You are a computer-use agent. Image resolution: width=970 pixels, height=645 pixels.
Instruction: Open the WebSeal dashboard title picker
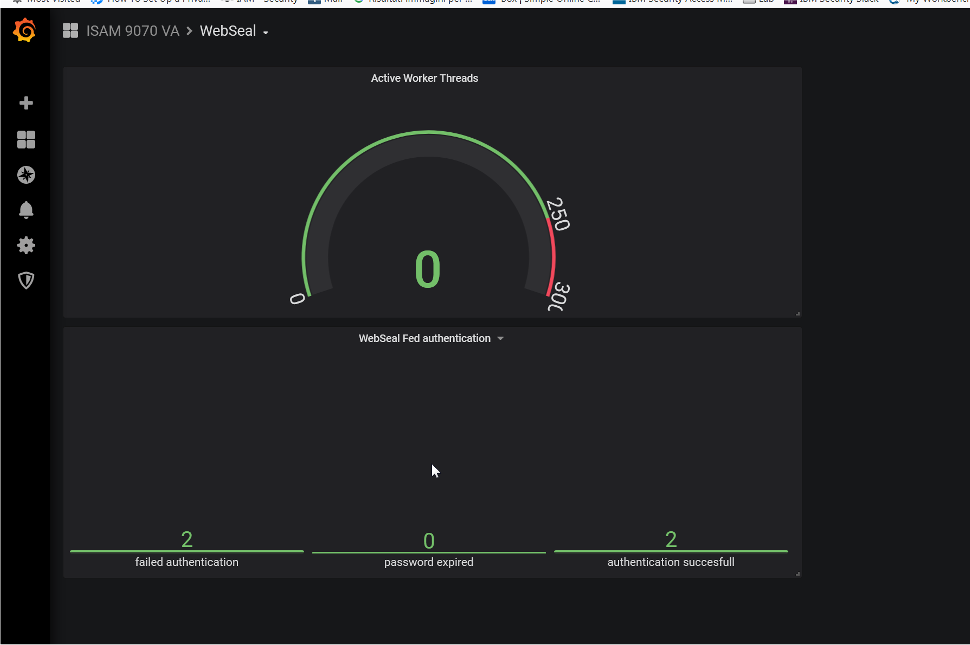click(x=228, y=31)
